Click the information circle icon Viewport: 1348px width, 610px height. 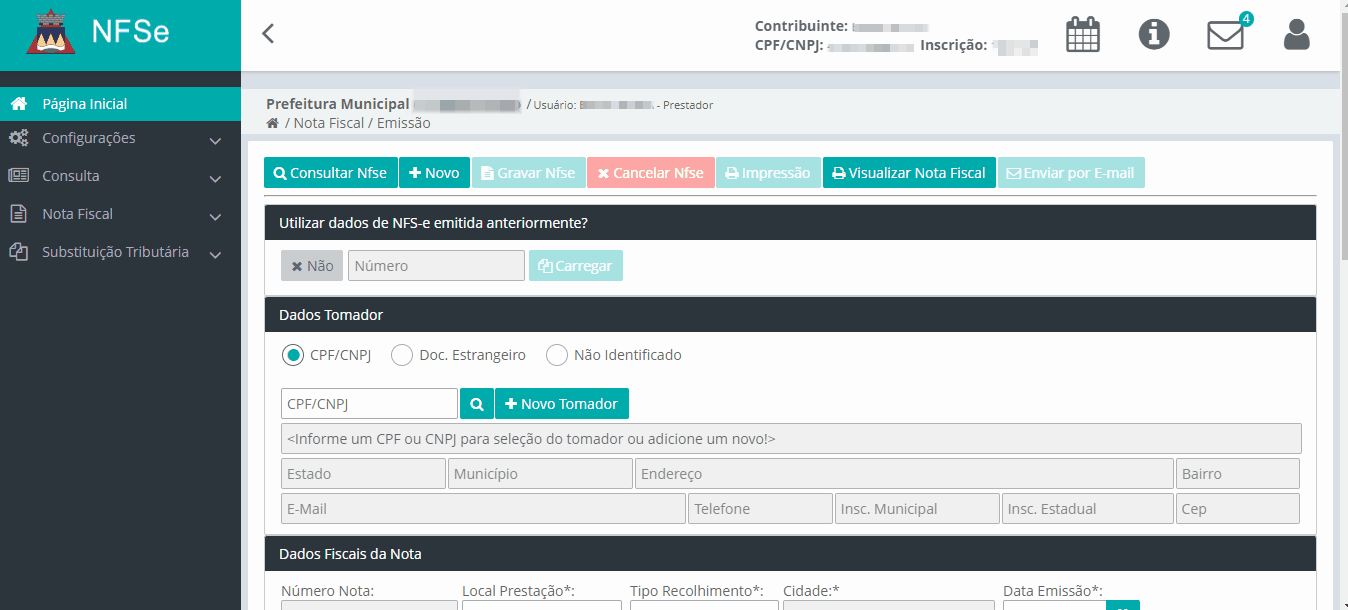(1154, 35)
